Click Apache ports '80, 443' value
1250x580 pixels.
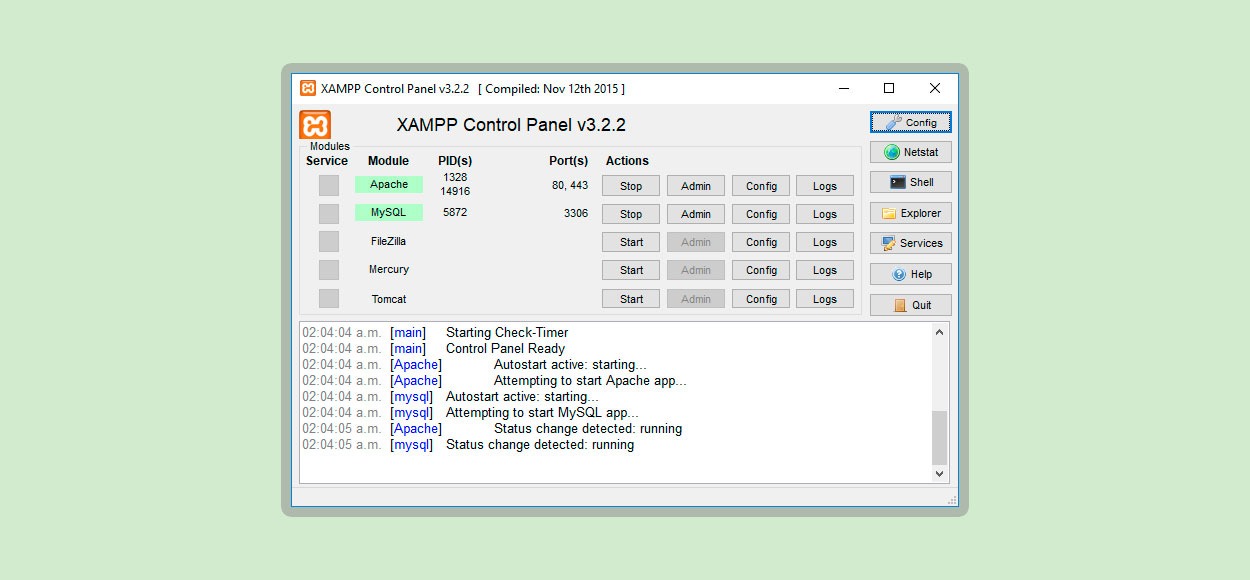click(x=570, y=186)
